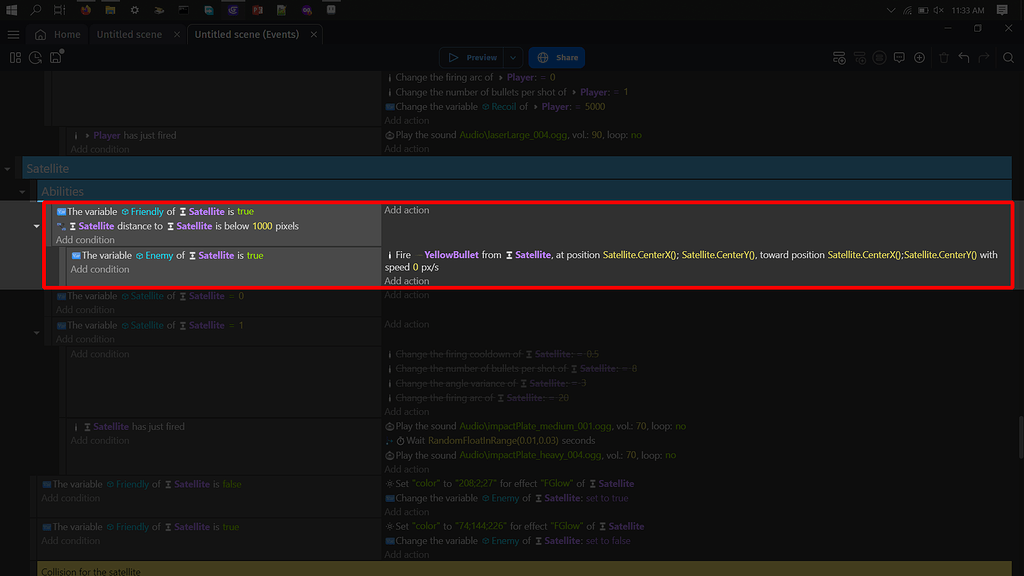1024x576 pixels.
Task: Add a new event using the toolbar icon
Action: click(839, 57)
